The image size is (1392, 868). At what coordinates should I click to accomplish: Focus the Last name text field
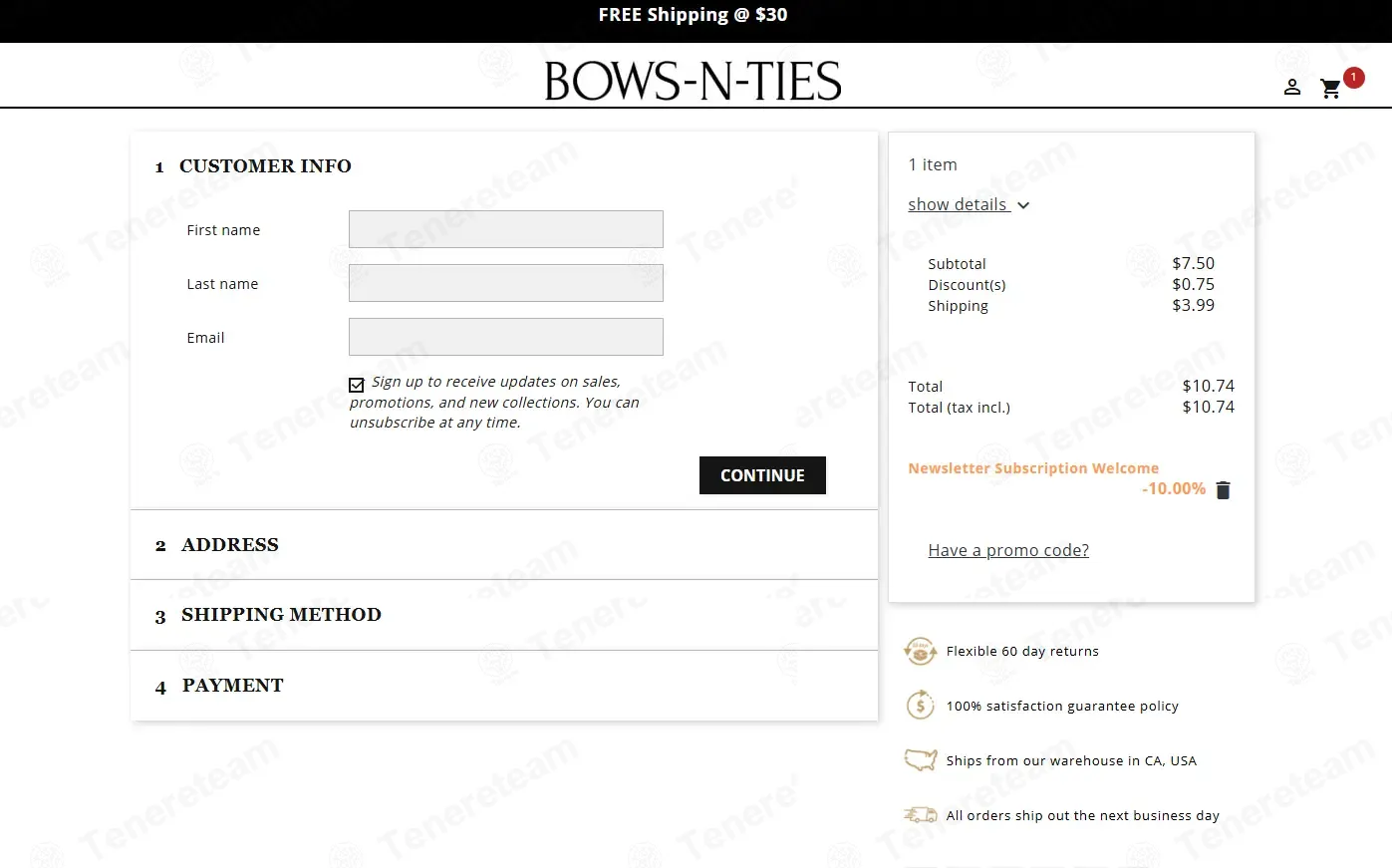click(505, 283)
